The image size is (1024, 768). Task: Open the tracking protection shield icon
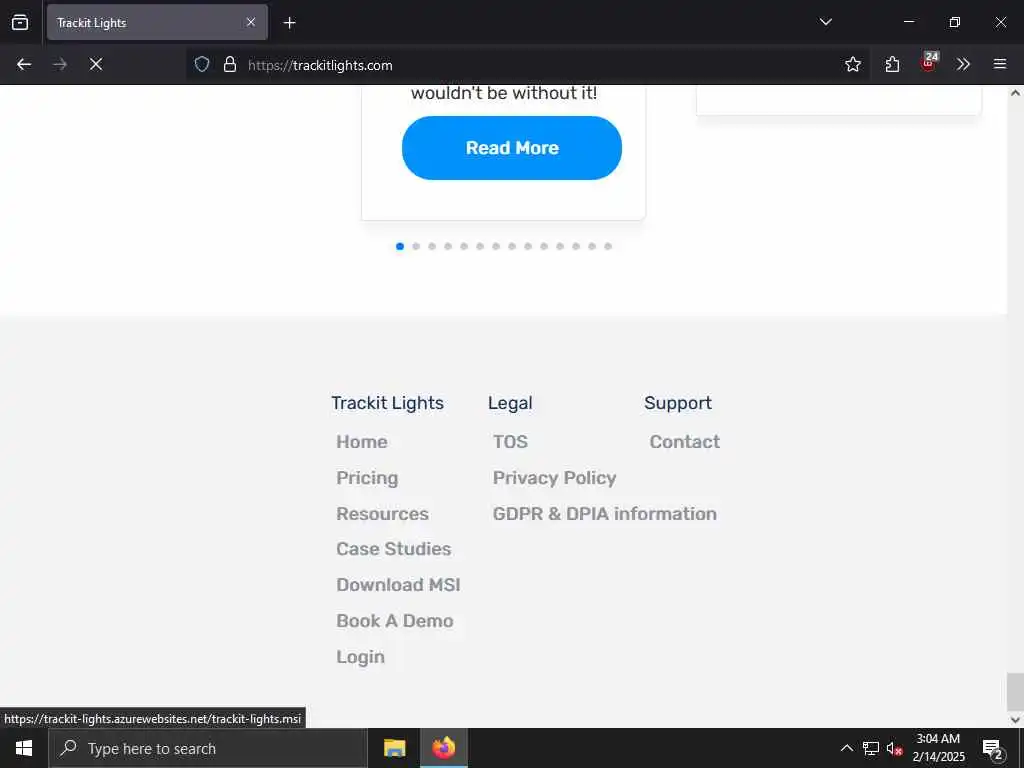(x=202, y=65)
